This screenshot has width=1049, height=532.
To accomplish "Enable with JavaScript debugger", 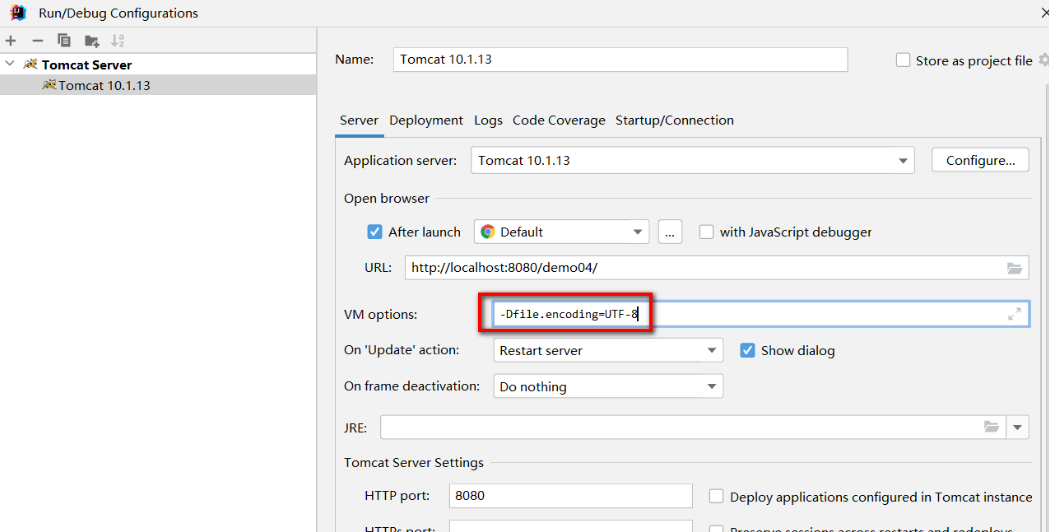I will [x=706, y=232].
